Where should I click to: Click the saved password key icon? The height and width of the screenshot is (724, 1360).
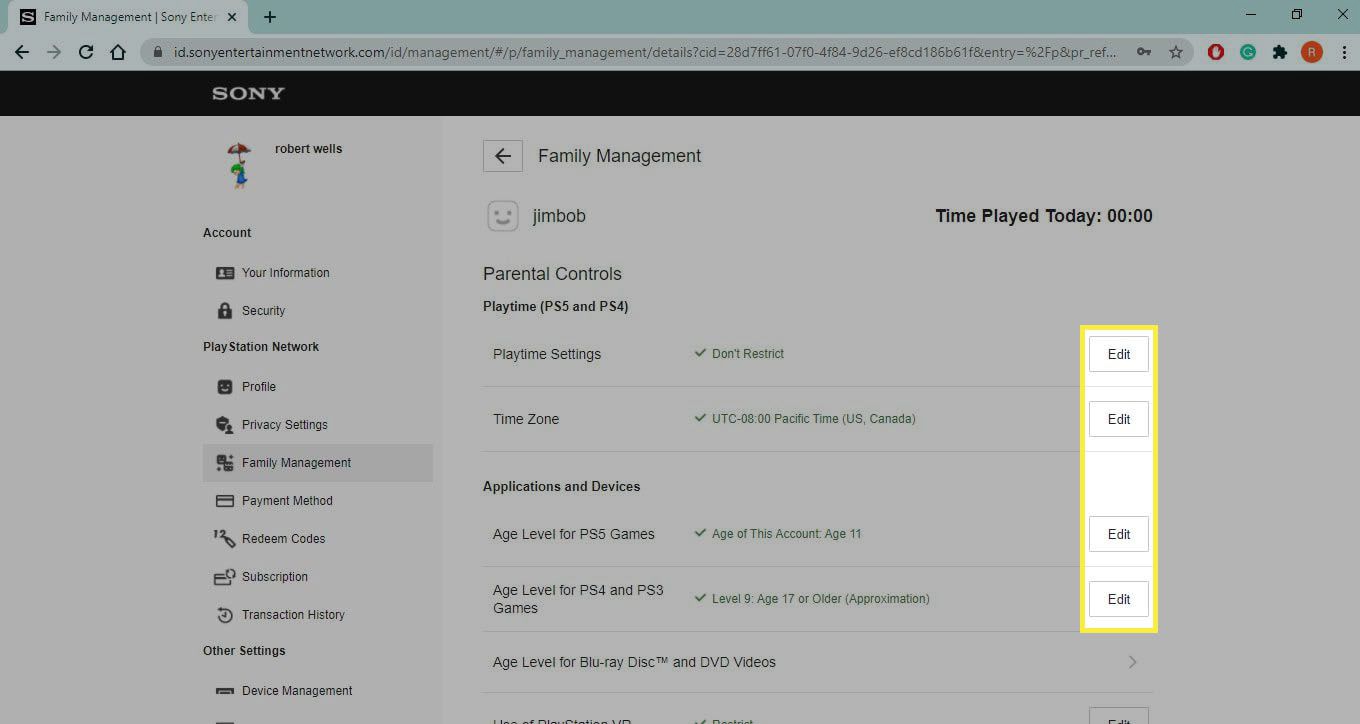tap(1143, 52)
